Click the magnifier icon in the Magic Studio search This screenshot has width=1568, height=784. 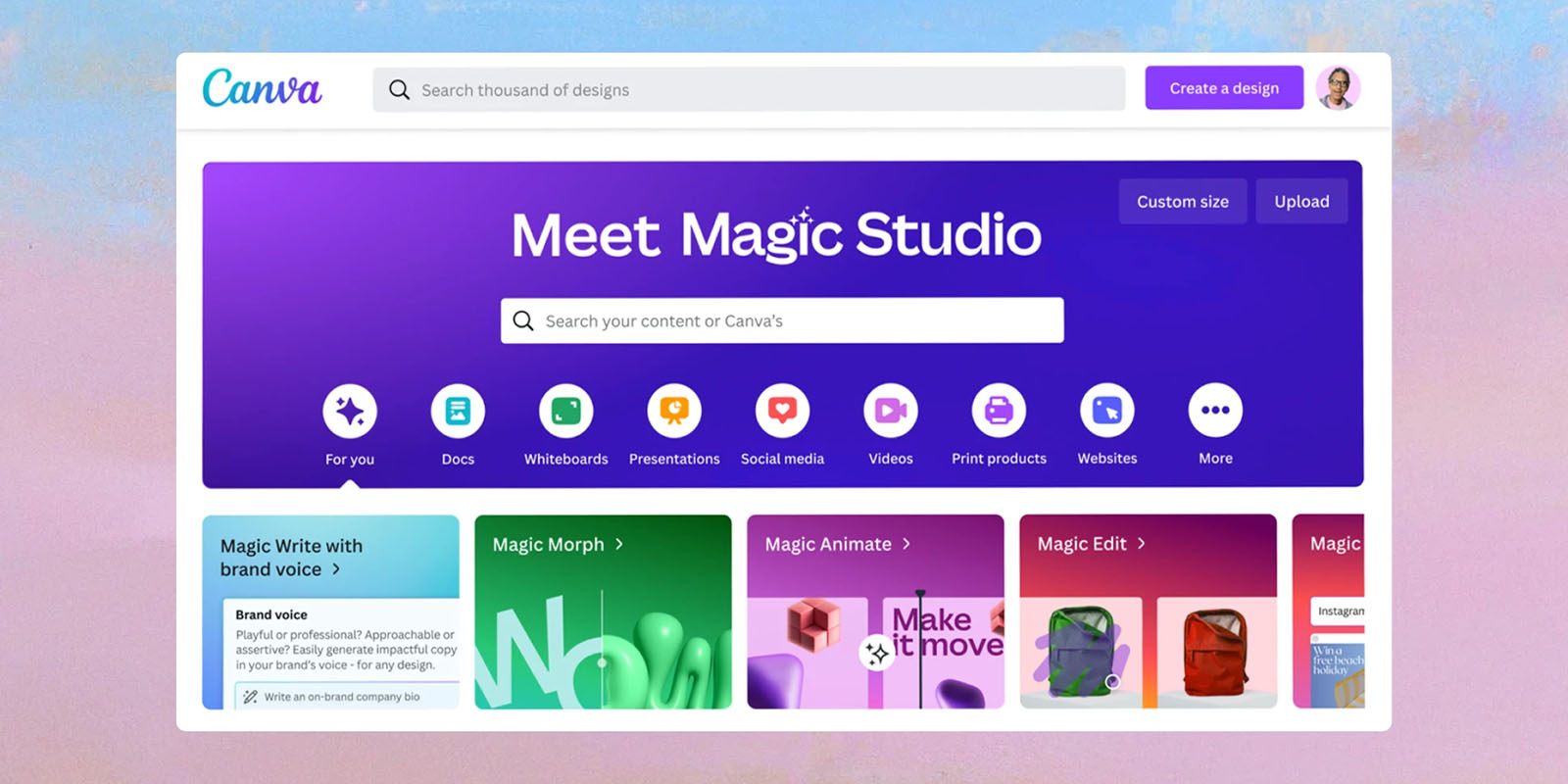[523, 320]
